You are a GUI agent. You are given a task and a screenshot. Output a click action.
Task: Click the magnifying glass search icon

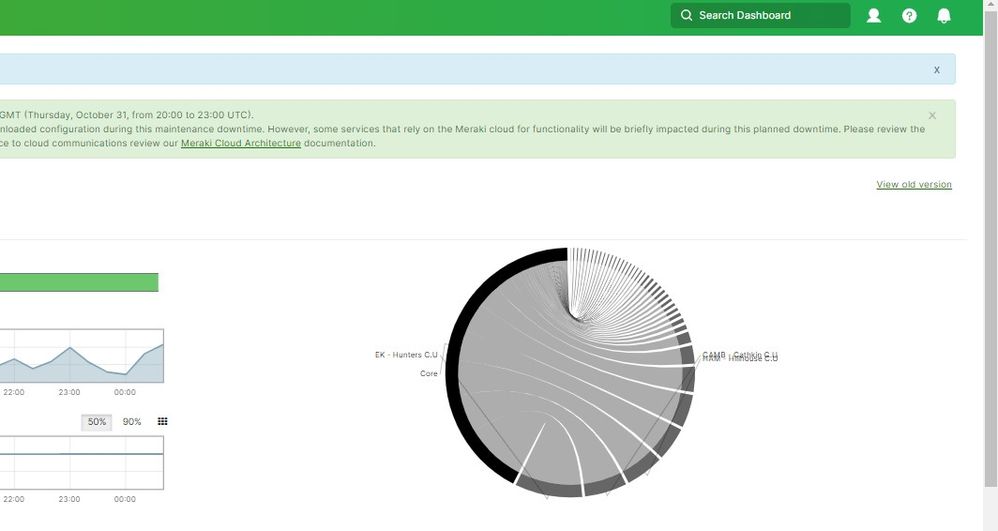(x=686, y=16)
